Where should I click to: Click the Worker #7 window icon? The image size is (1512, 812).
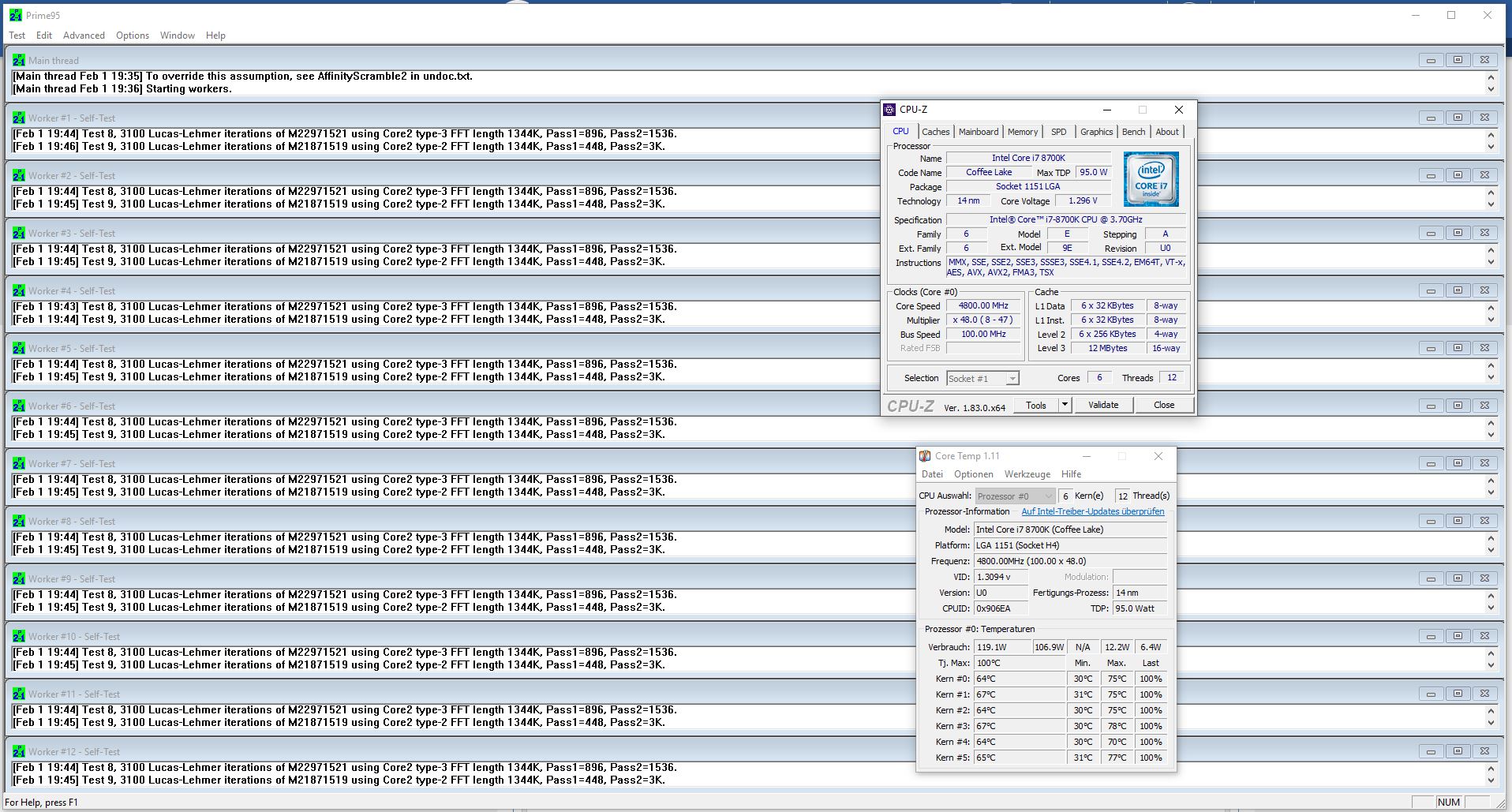[19, 463]
